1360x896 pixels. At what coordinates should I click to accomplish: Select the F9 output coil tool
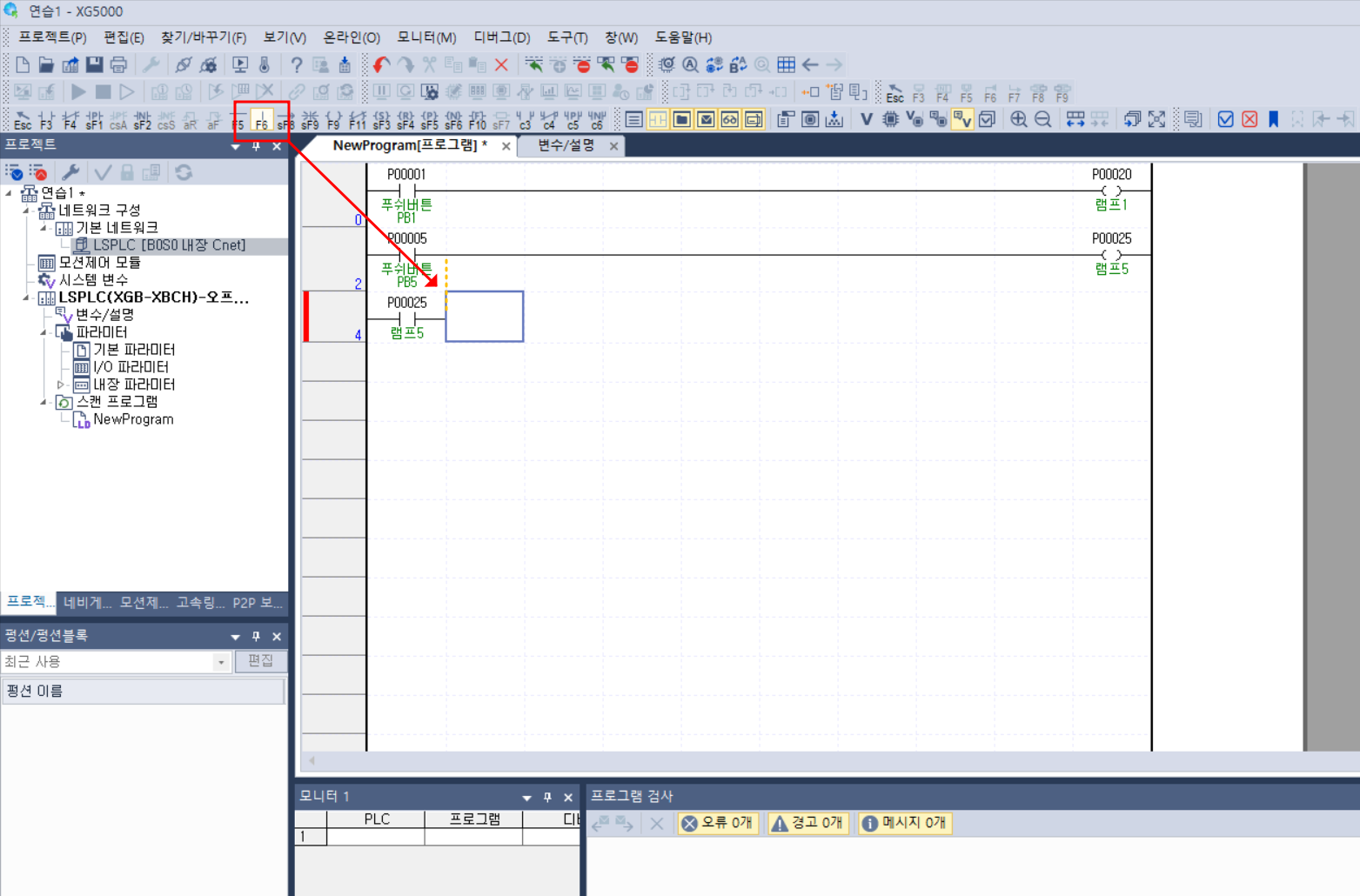pos(333,120)
